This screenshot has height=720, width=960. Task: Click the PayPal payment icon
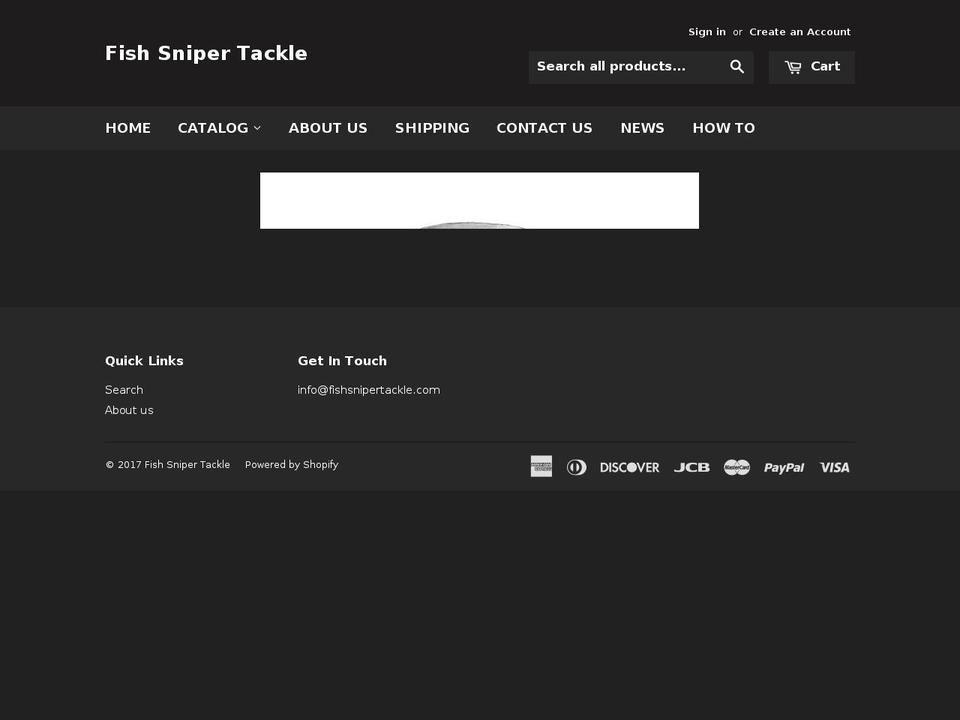[784, 468]
